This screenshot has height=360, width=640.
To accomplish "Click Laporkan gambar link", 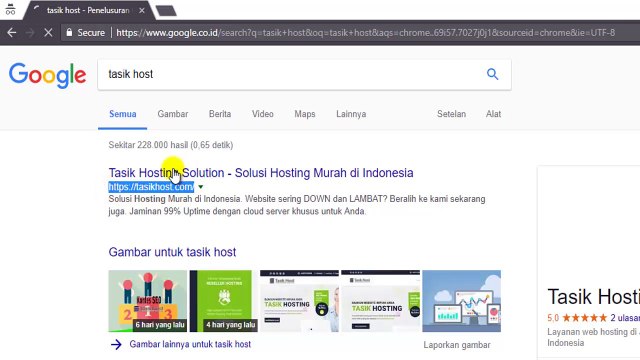I will (457, 345).
